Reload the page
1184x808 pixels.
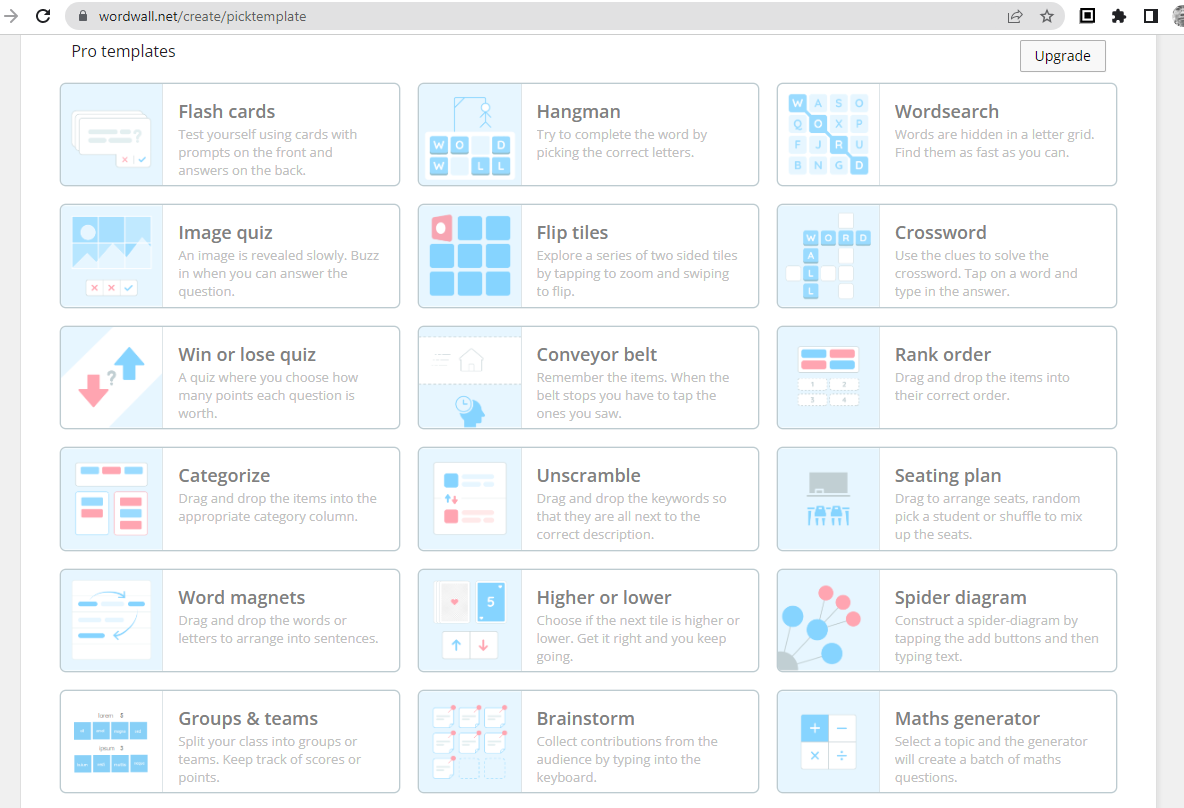(x=43, y=16)
